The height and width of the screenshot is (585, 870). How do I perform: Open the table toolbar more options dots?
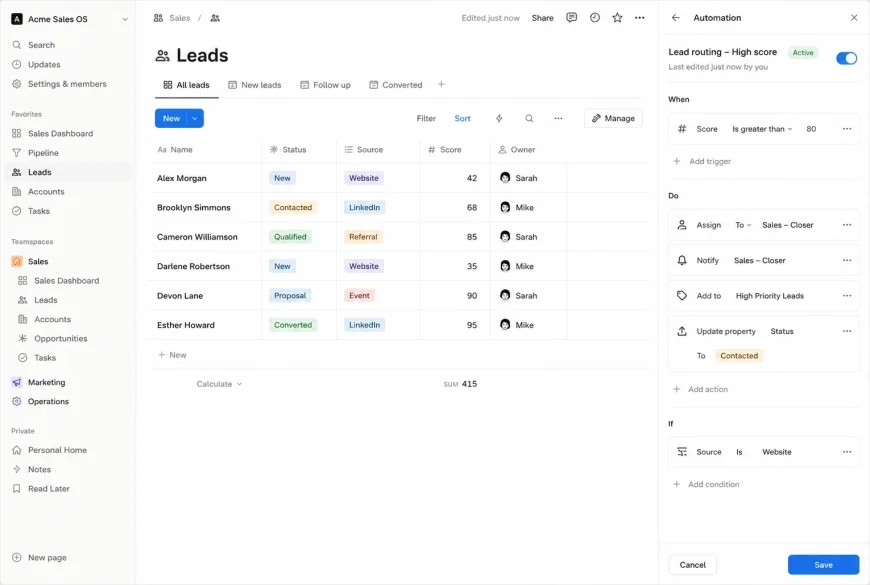tap(558, 118)
